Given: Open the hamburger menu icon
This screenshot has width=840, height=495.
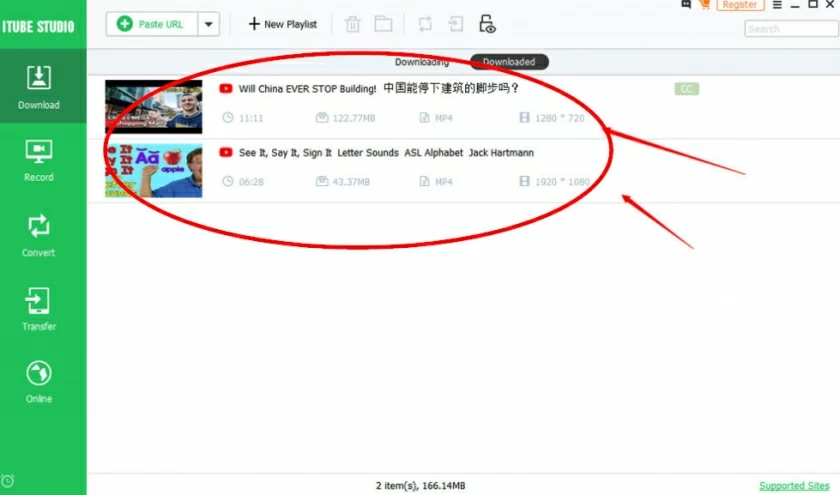Looking at the screenshot, I should tap(777, 5).
